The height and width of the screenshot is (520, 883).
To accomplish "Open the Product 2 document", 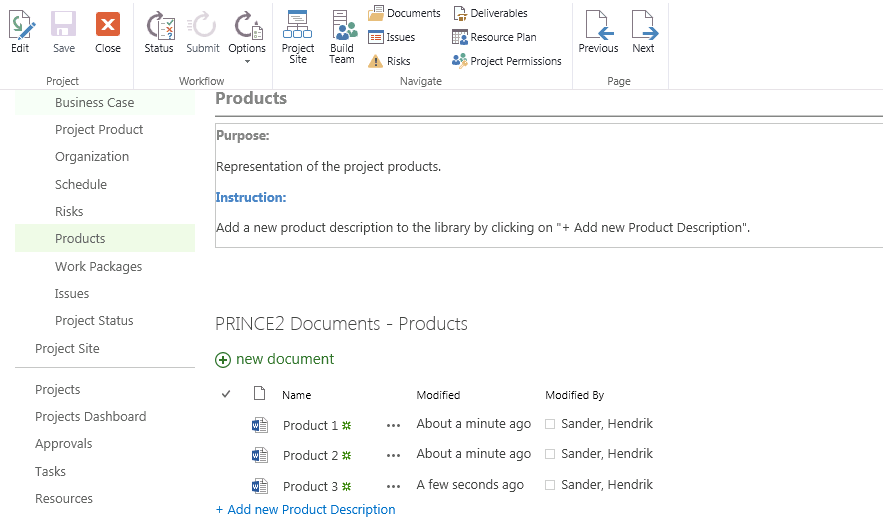I will (310, 455).
